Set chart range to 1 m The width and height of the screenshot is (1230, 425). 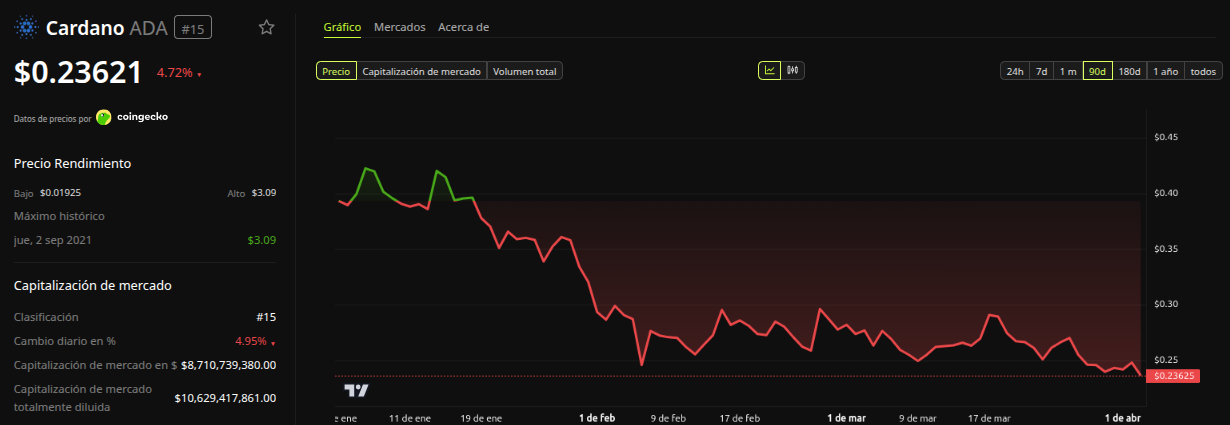pyautogui.click(x=1068, y=71)
